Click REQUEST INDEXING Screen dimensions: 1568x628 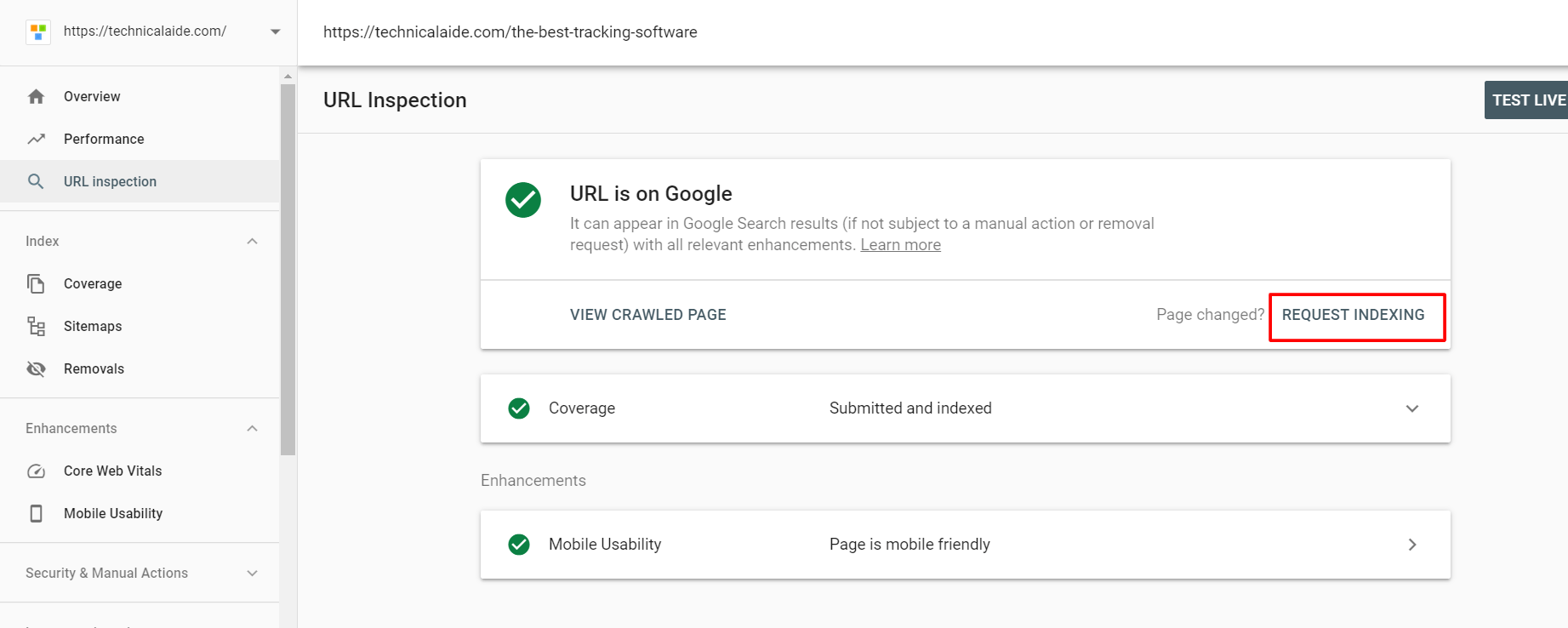[x=1353, y=315]
